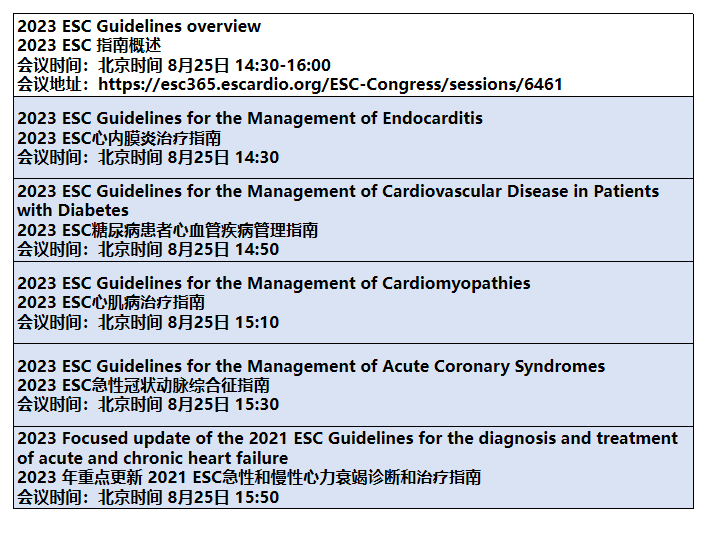Select the '2023 Focused update' heart failure title
Viewport: 709px width, 547px height.
(x=347, y=439)
